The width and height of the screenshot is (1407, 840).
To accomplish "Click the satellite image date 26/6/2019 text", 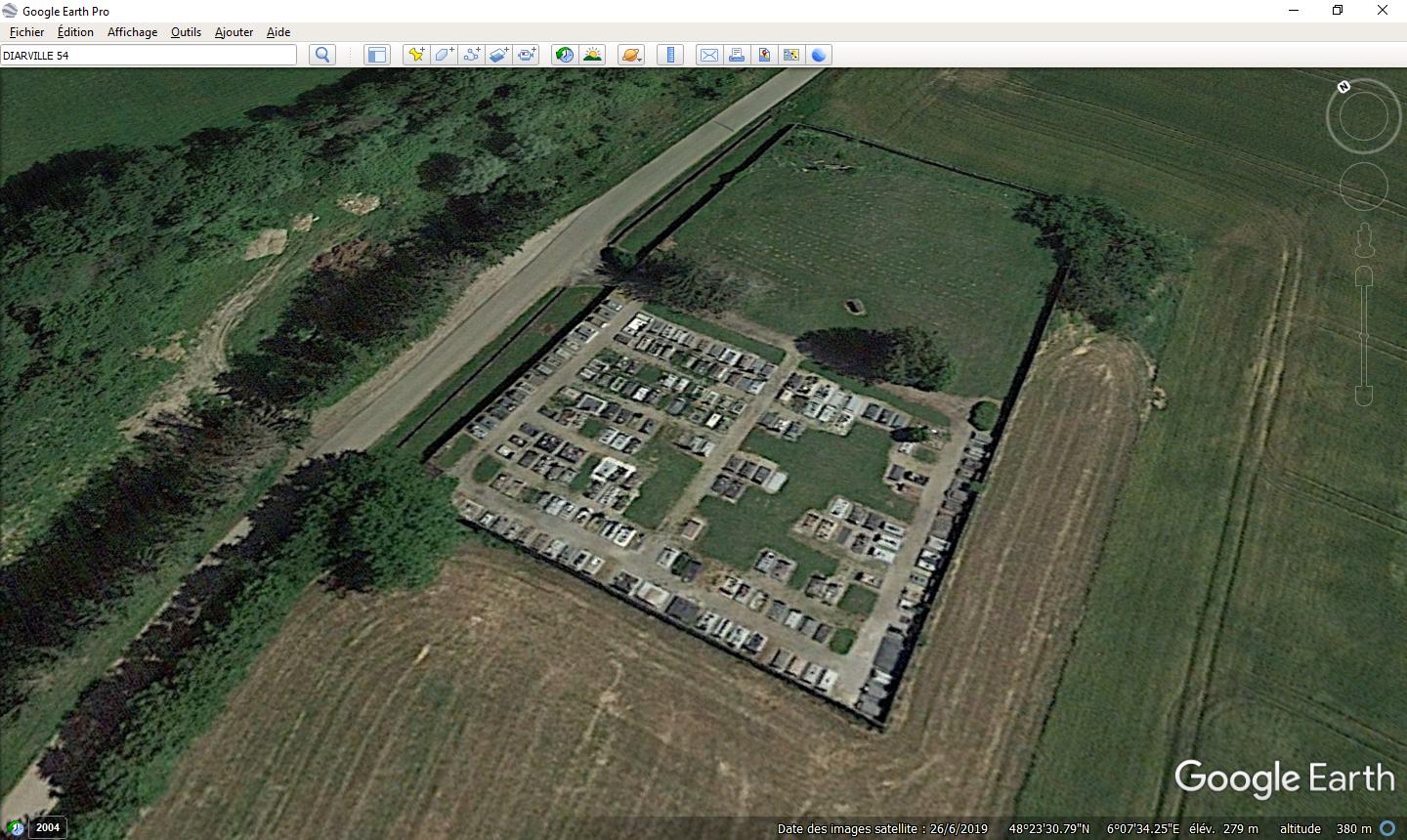I will click(x=882, y=828).
